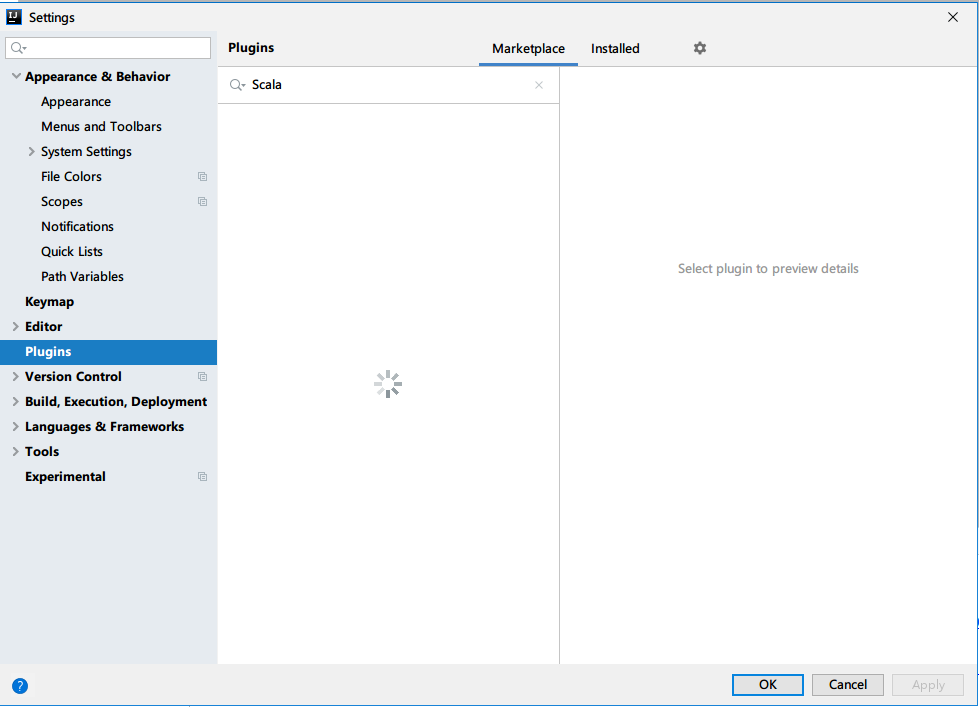Expand the Editor settings section
The width and height of the screenshot is (979, 707).
[16, 326]
